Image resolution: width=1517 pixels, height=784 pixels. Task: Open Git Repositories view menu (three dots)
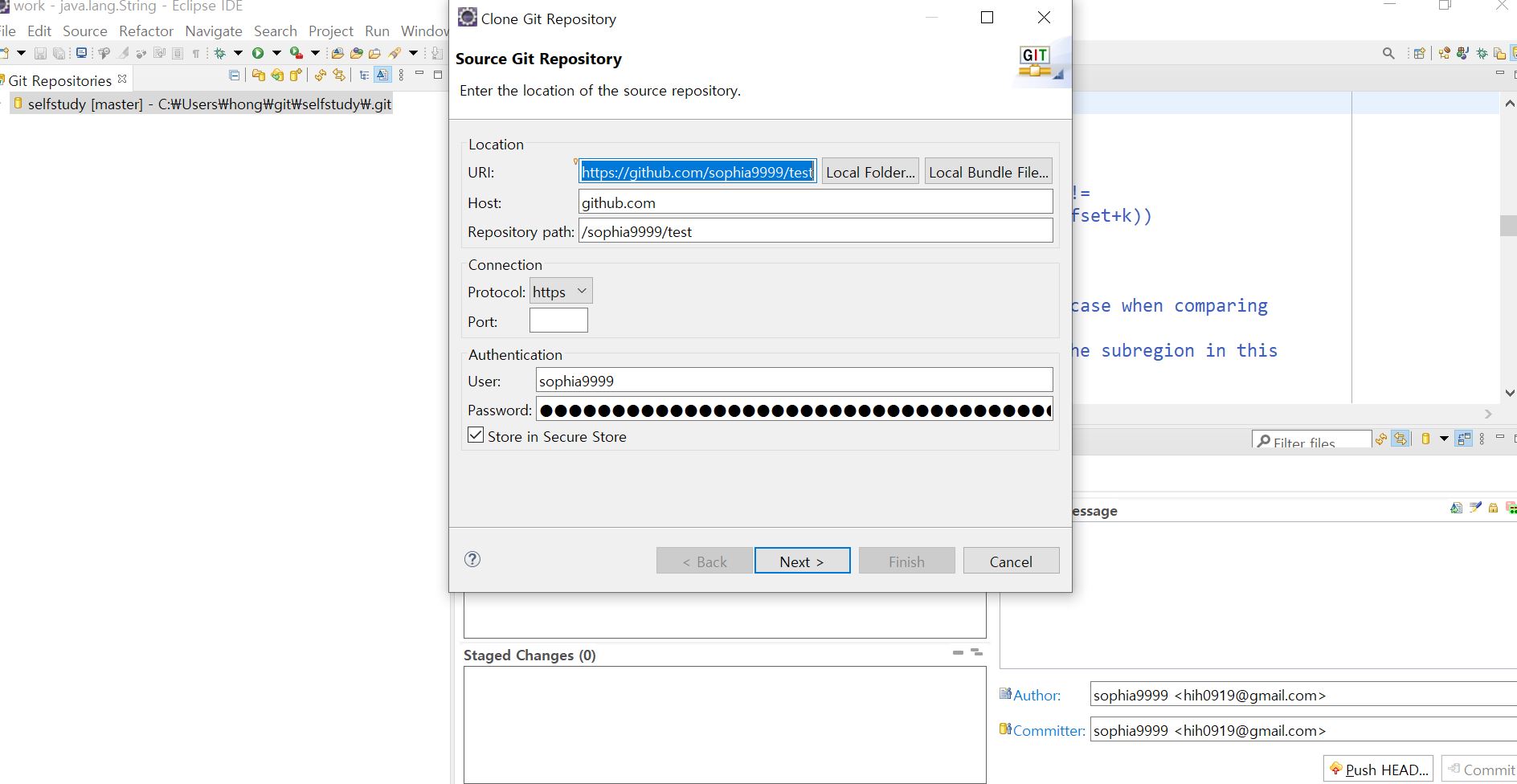[401, 76]
